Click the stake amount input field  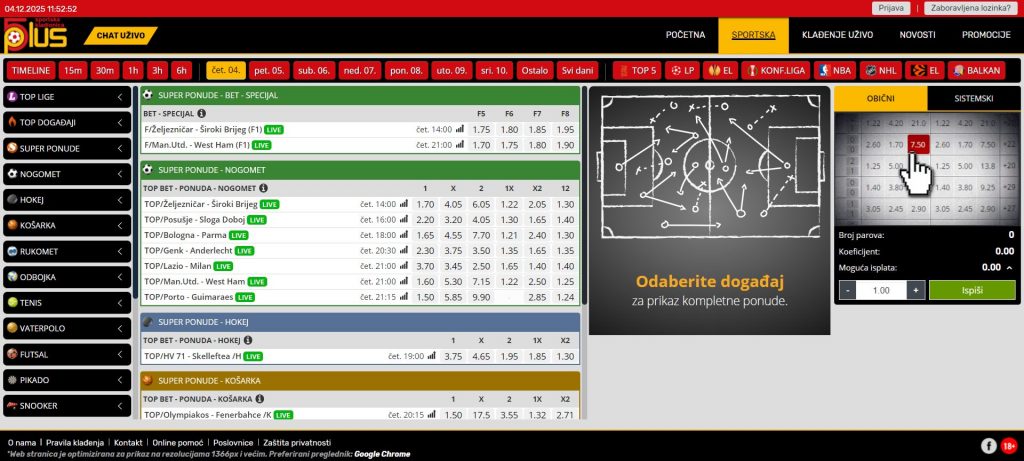click(880, 290)
